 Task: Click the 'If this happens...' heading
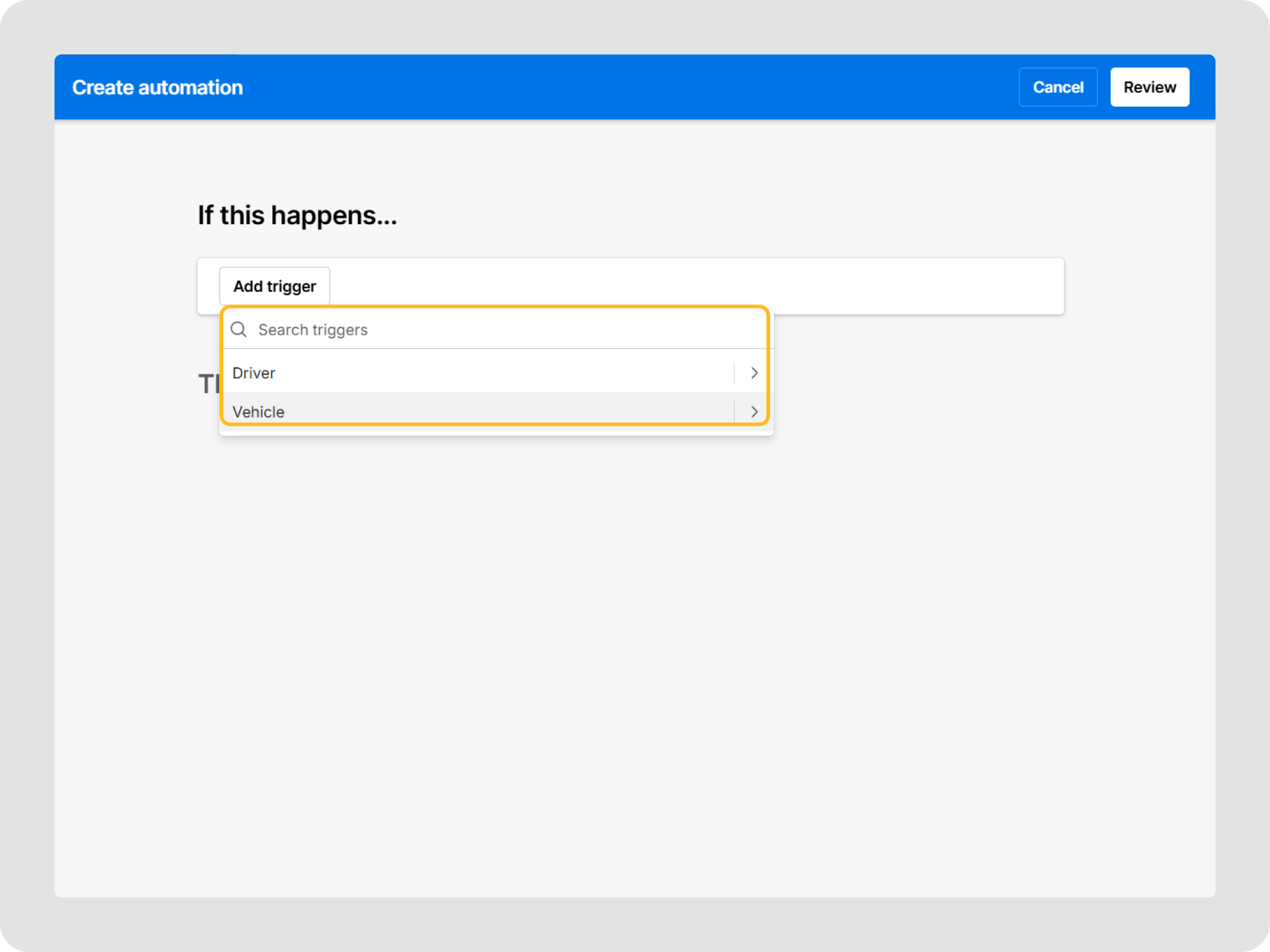point(297,216)
